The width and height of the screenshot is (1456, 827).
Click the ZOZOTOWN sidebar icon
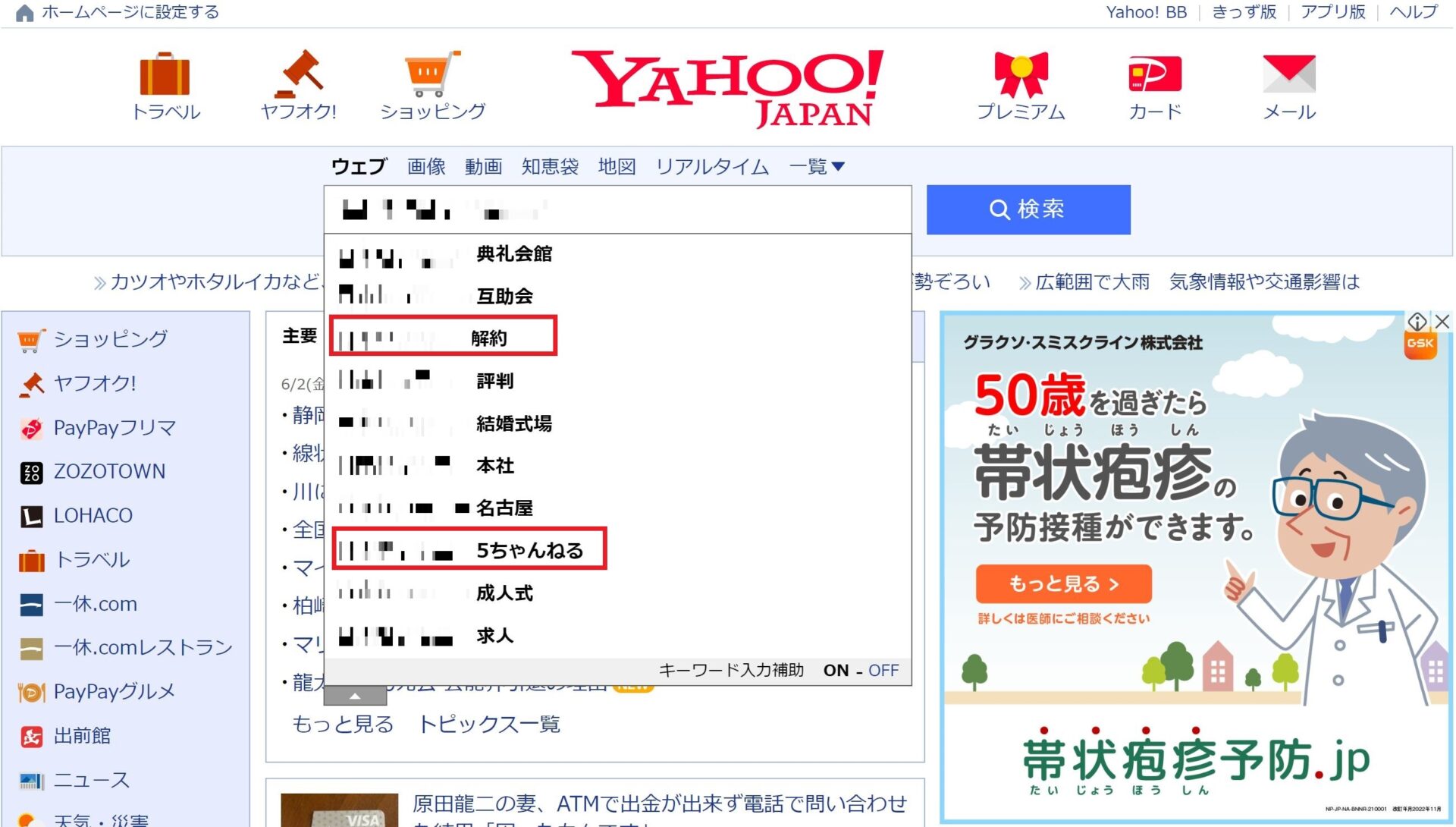coord(31,473)
